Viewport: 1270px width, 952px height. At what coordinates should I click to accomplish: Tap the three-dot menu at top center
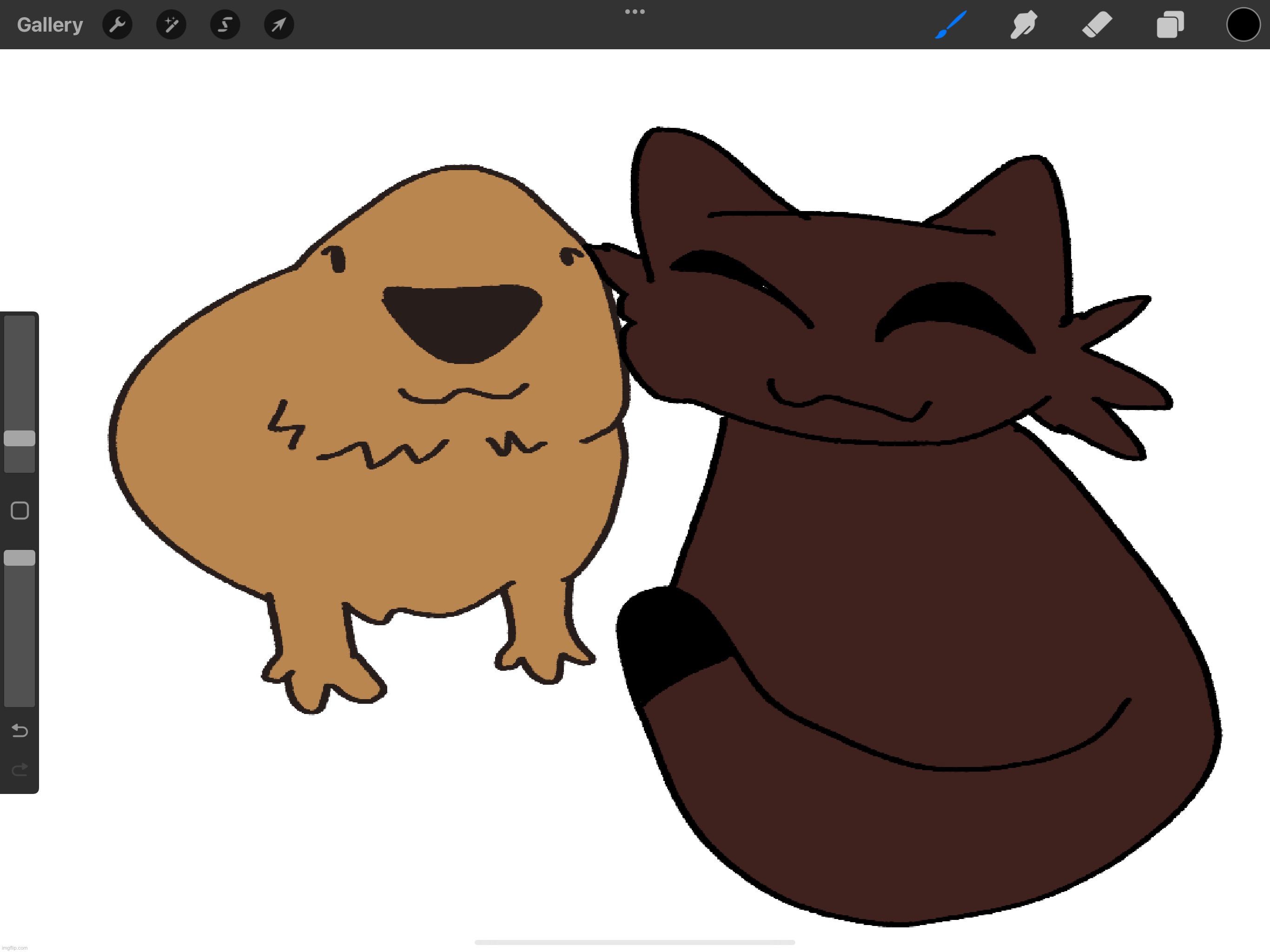click(x=635, y=12)
